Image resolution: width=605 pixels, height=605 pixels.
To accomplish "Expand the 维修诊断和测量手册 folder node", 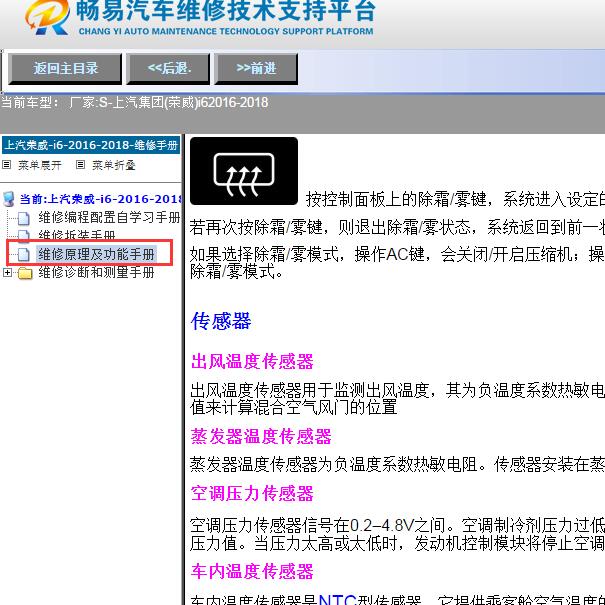I will pos(7,273).
